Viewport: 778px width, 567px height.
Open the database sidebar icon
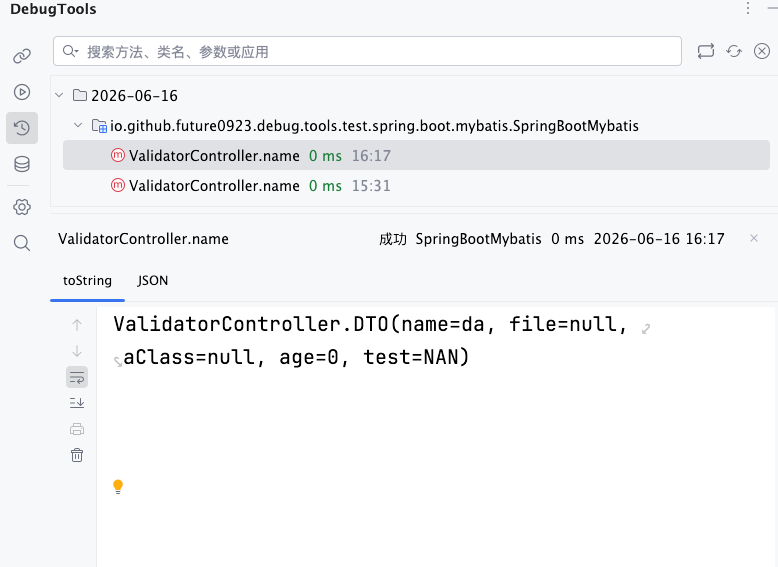22,164
